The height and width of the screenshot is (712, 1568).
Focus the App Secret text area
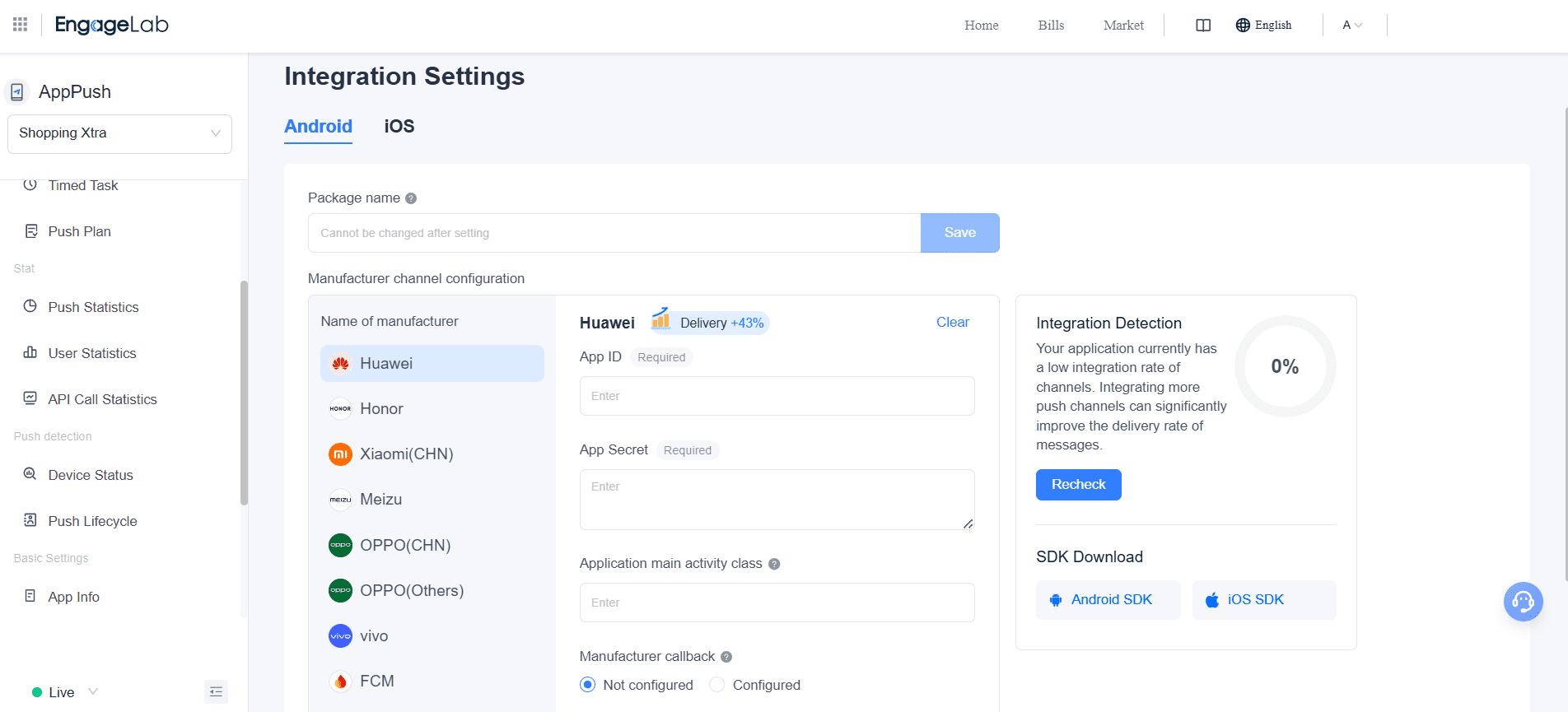tap(777, 500)
